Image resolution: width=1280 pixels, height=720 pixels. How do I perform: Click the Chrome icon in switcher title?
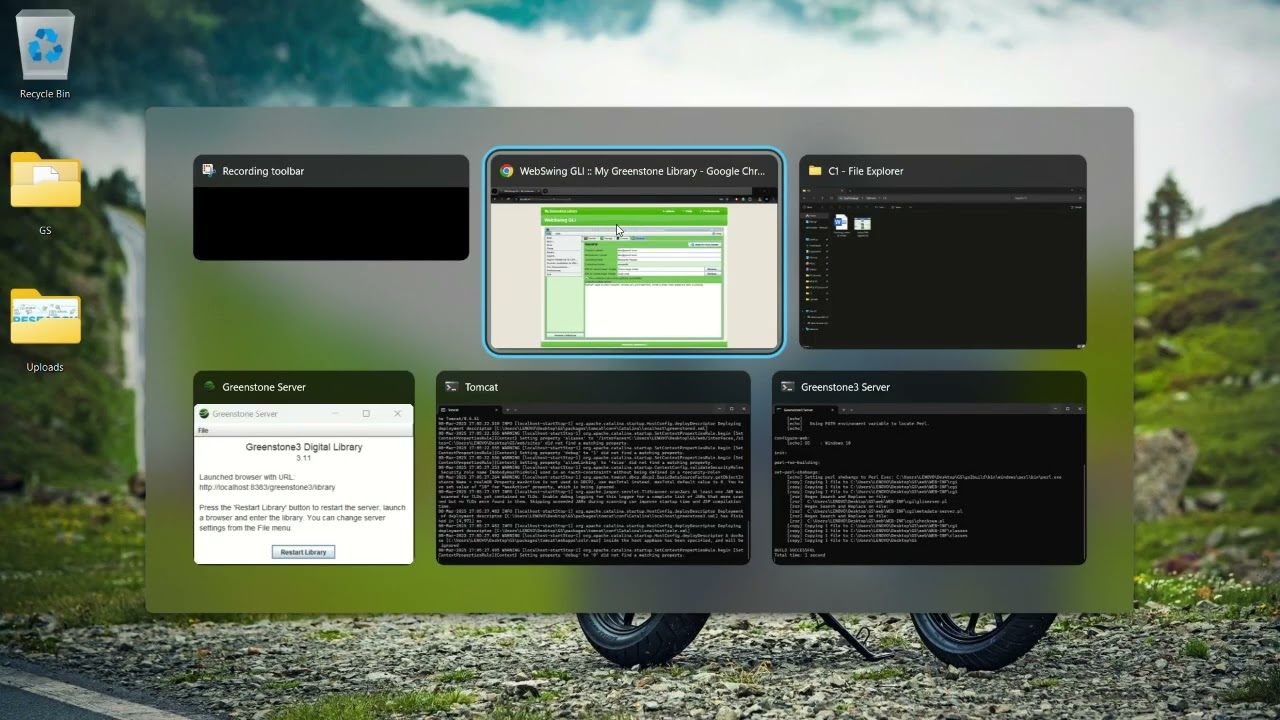coord(507,171)
